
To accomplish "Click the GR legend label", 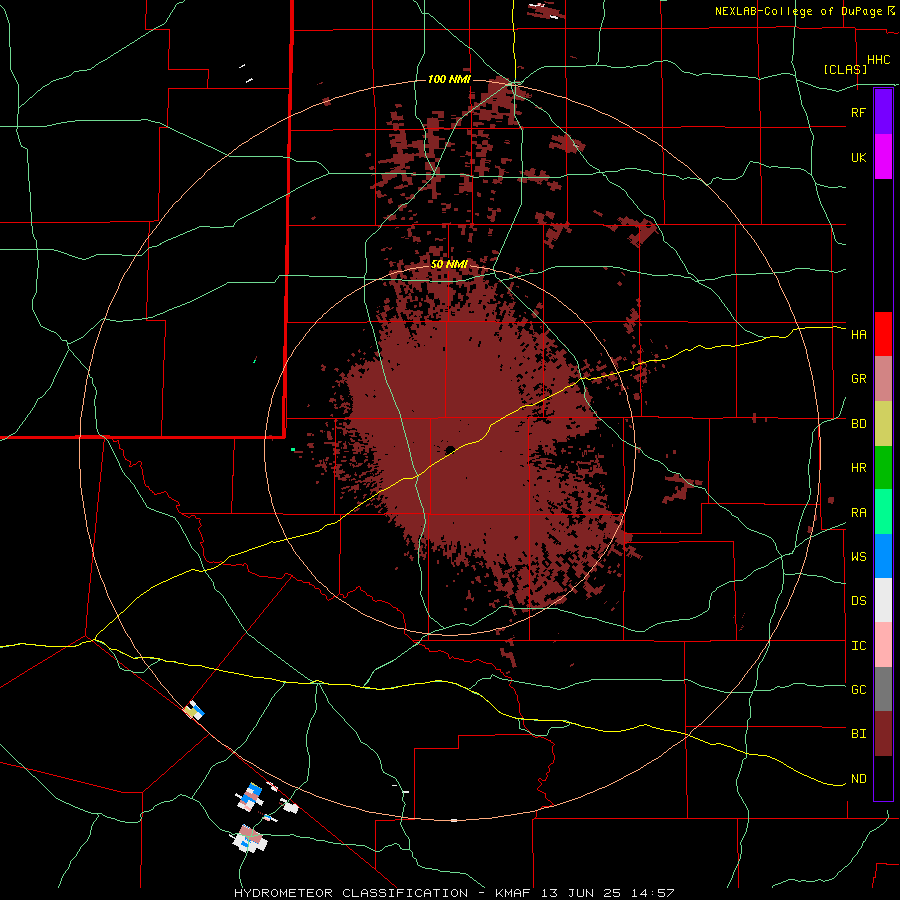I will click(858, 379).
